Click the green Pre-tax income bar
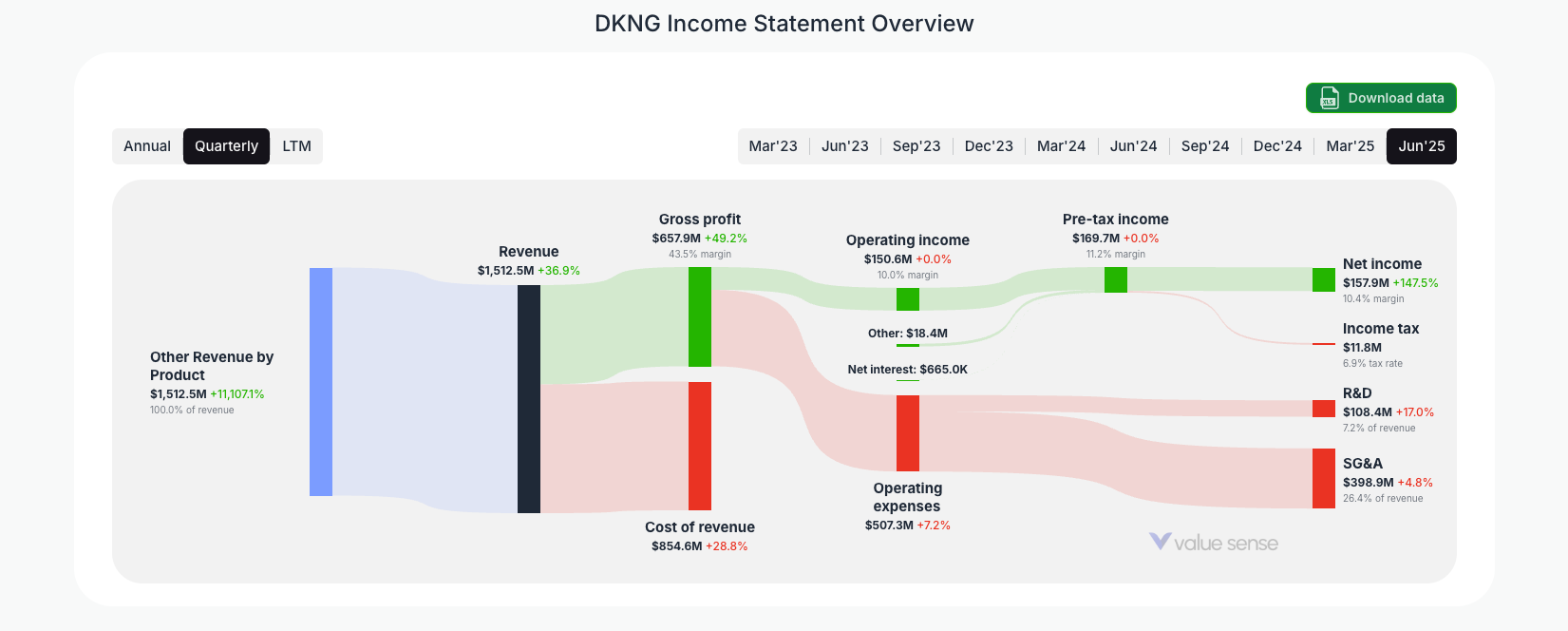This screenshot has height=631, width=1568. [x=1116, y=279]
